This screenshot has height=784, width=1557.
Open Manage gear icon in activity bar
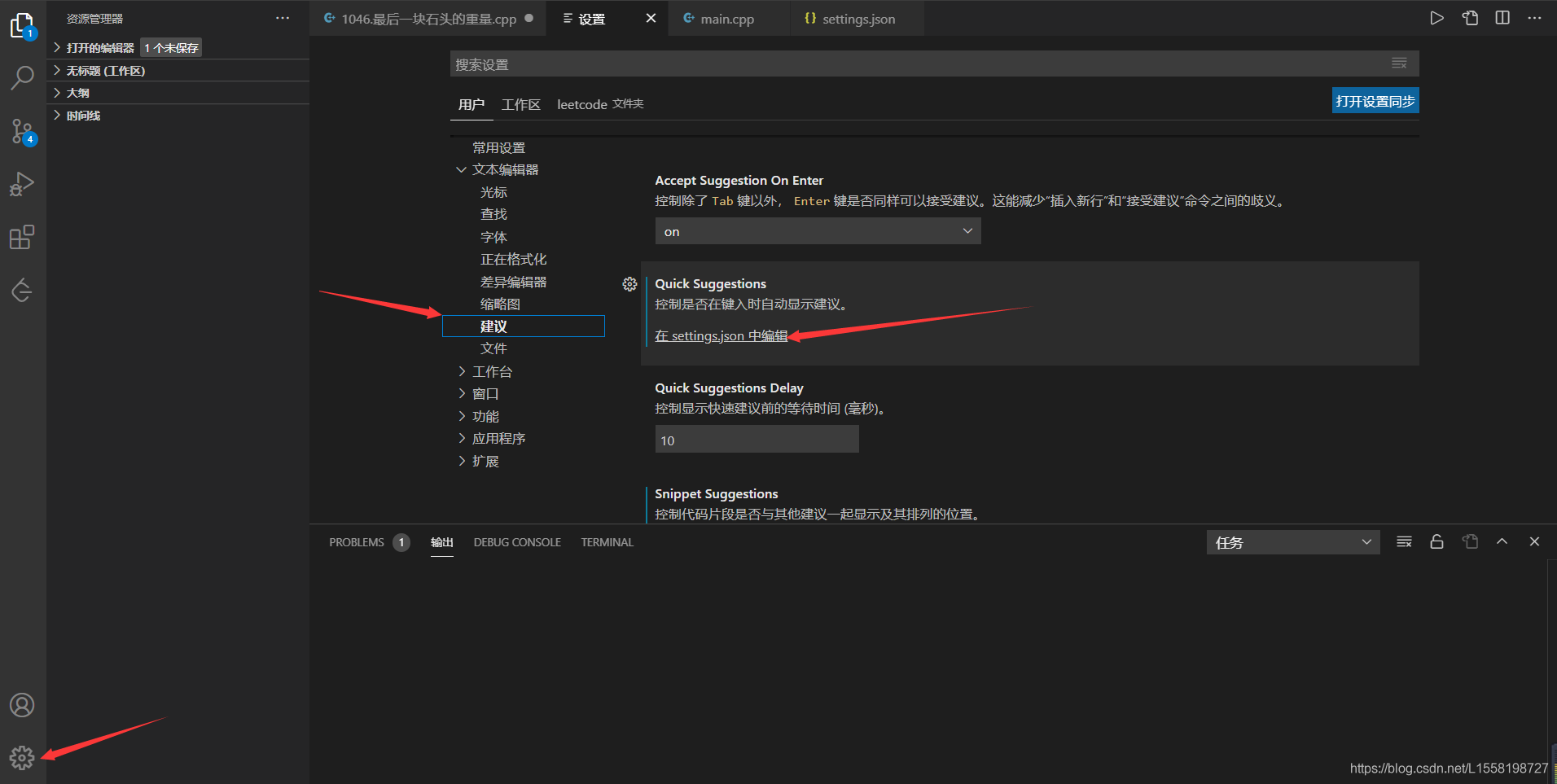(22, 758)
